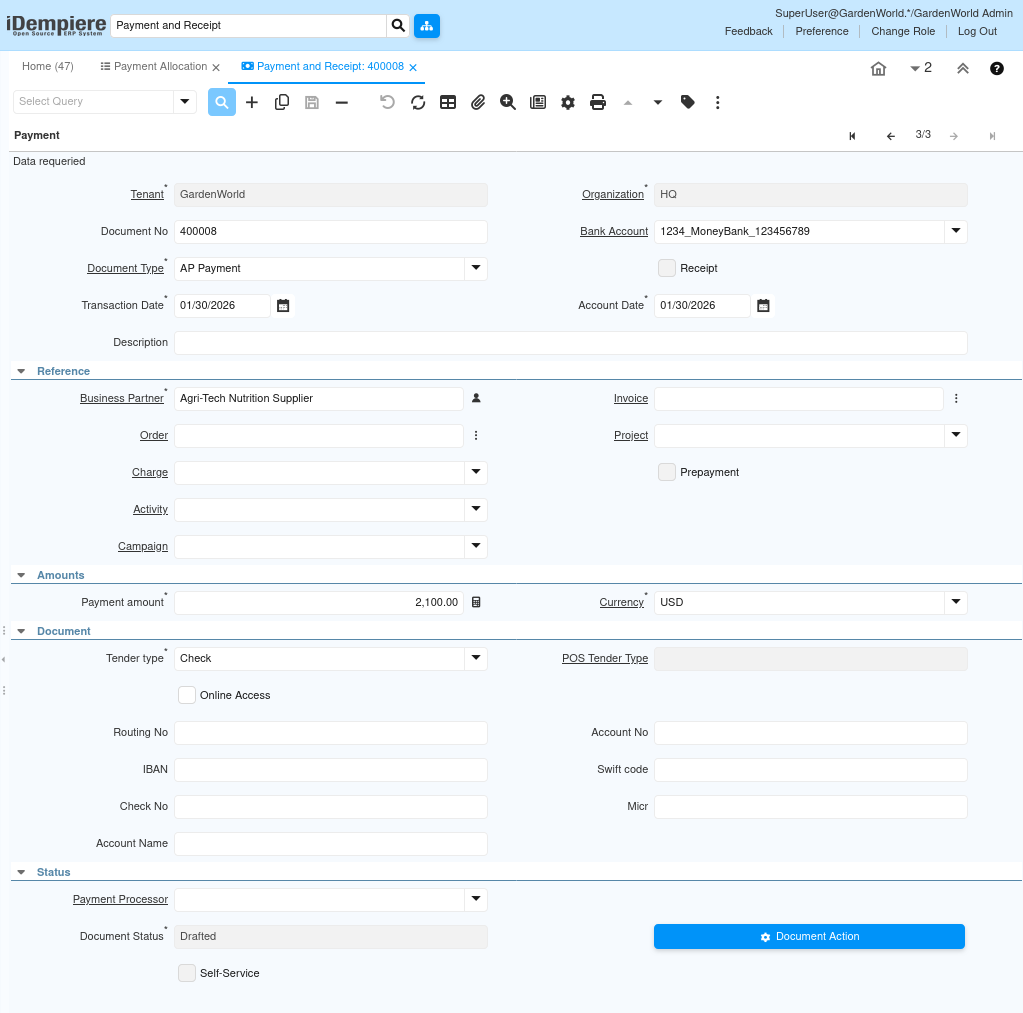Enable Online Access for the payment
The height and width of the screenshot is (1013, 1023).
point(186,694)
